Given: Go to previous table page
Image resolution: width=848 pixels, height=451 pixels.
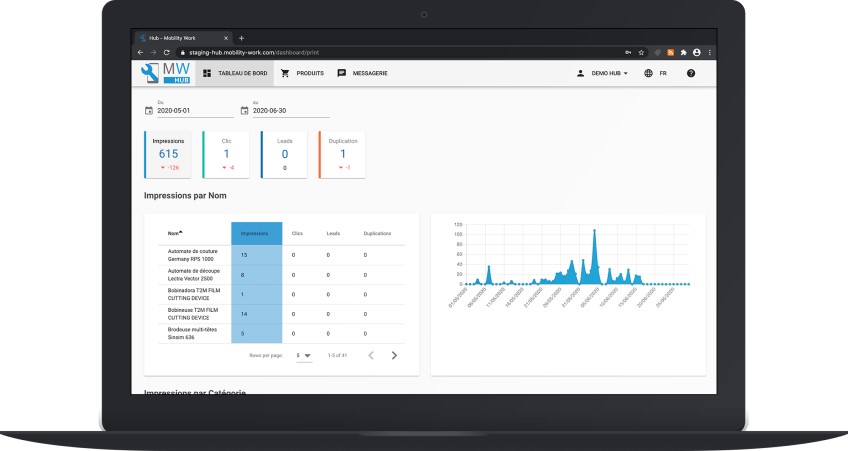Looking at the screenshot, I should pyautogui.click(x=371, y=355).
